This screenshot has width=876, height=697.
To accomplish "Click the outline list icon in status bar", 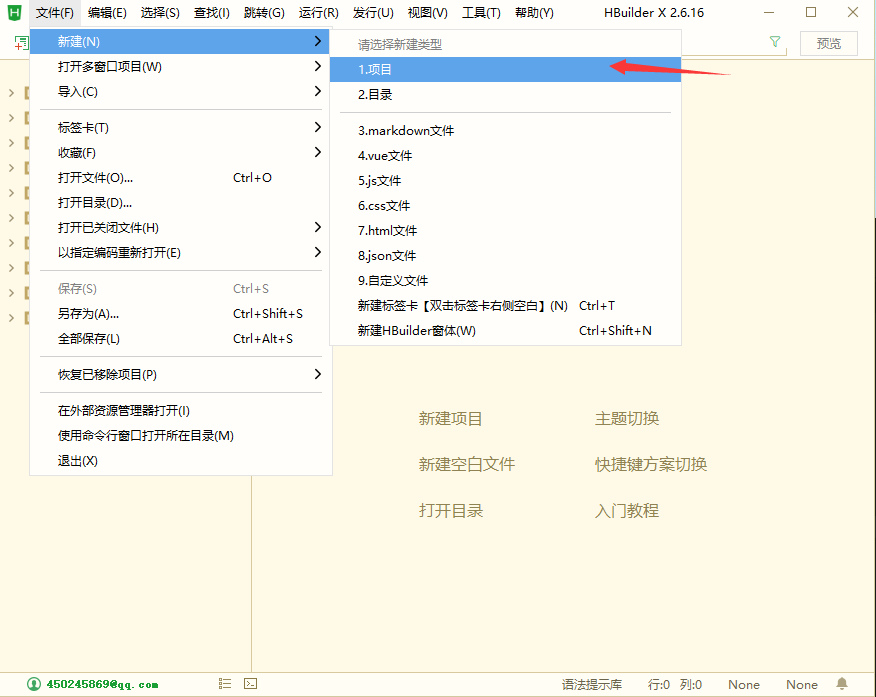I will point(225,684).
